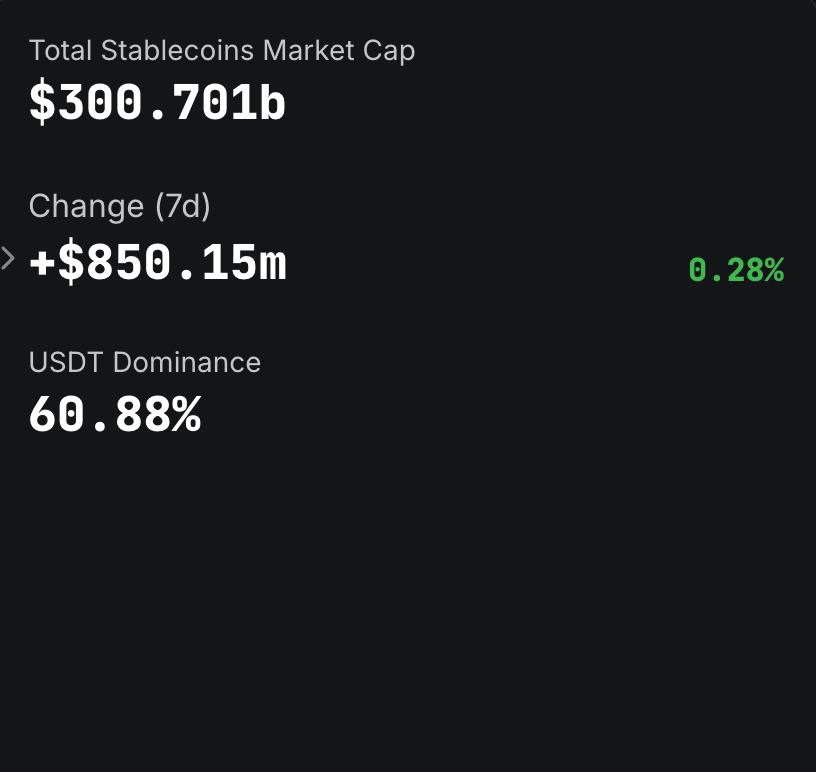Click the (7d) period text
The width and height of the screenshot is (816, 772).
click(183, 207)
